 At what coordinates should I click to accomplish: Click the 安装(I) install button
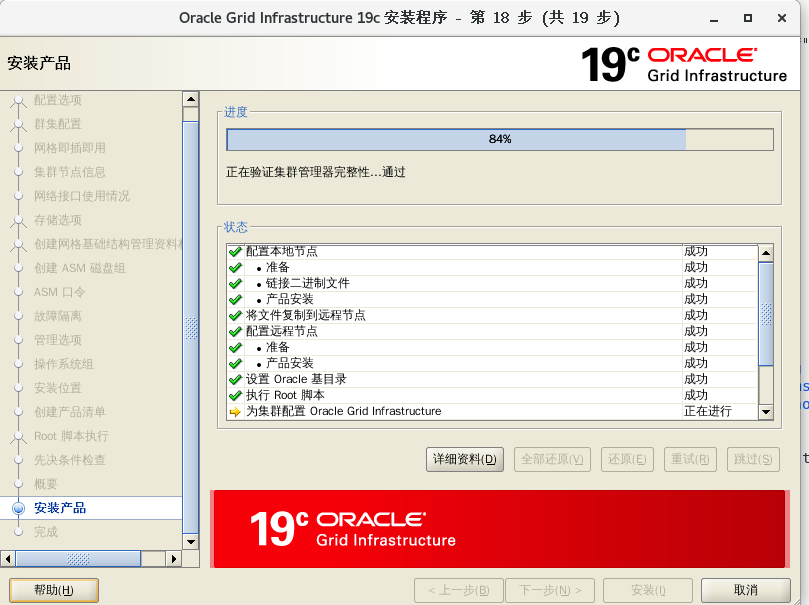tap(648, 590)
